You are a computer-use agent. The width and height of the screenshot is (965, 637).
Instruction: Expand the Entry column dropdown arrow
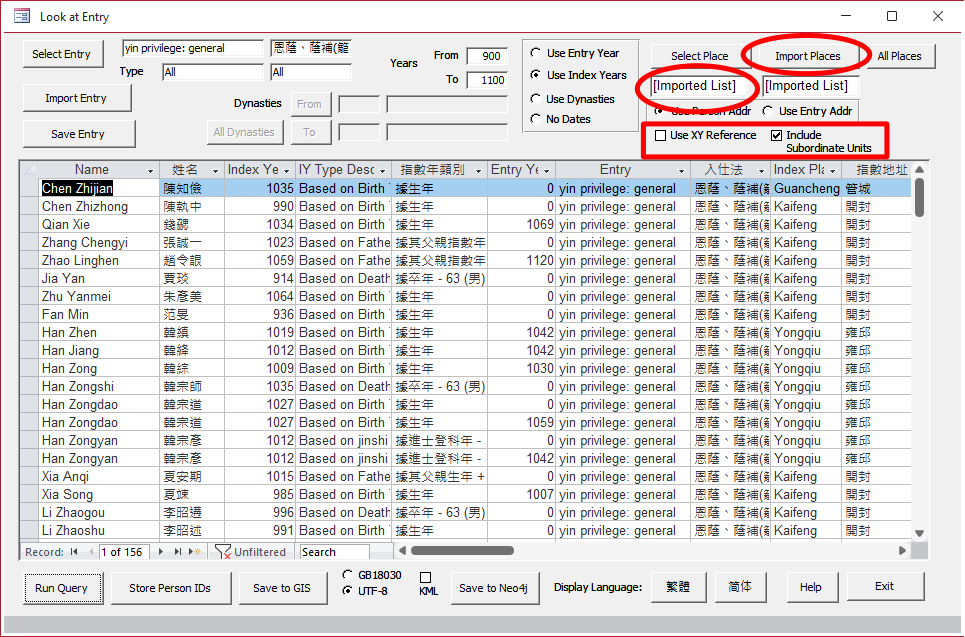tap(682, 170)
